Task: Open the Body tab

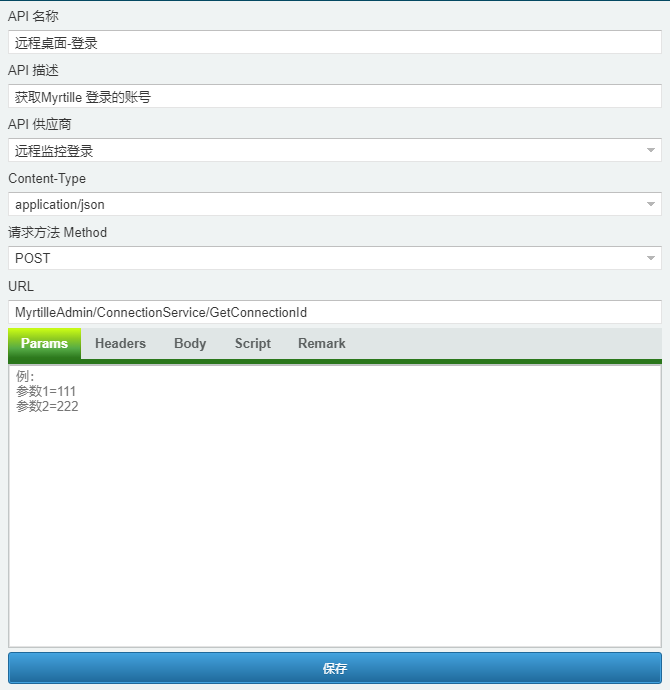Action: click(190, 343)
